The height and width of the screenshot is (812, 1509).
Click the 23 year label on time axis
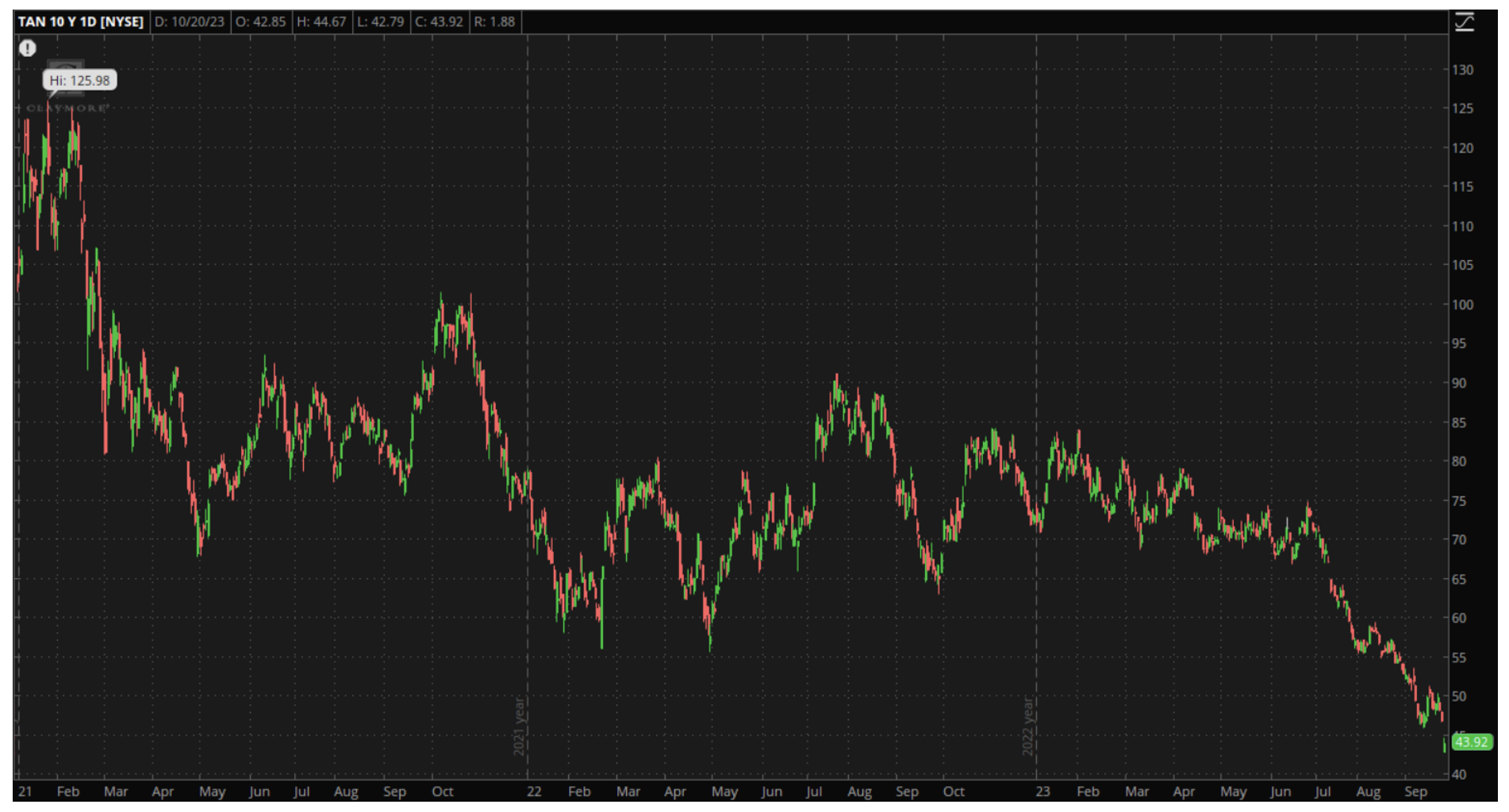(1042, 791)
